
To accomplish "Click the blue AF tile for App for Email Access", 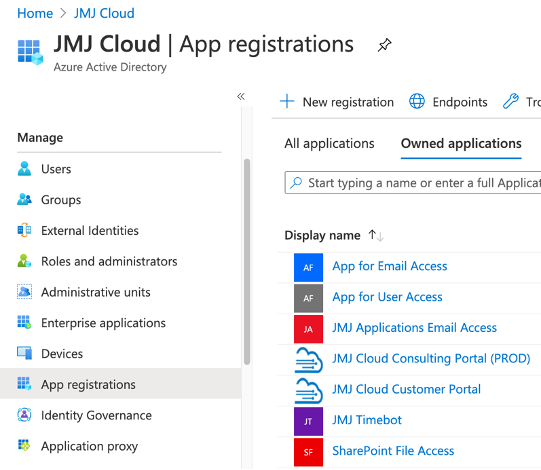I will 308,267.
